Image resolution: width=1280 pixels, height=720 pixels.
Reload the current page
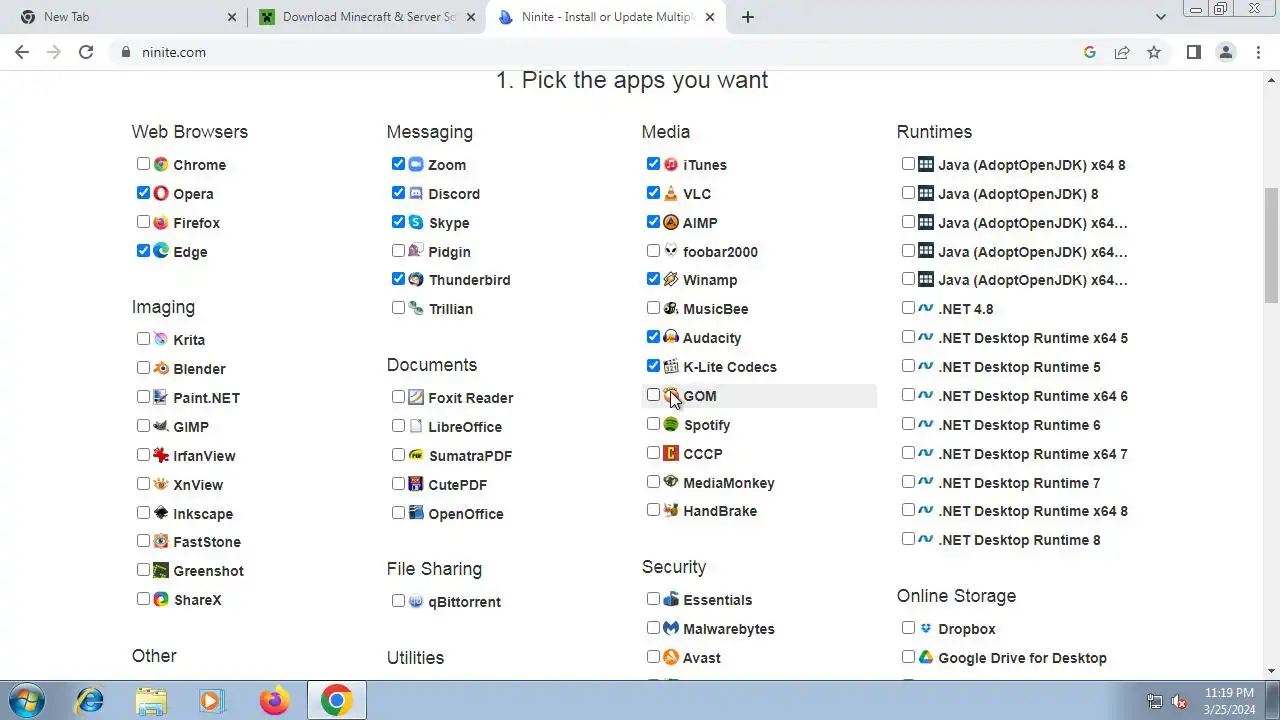pos(86,52)
